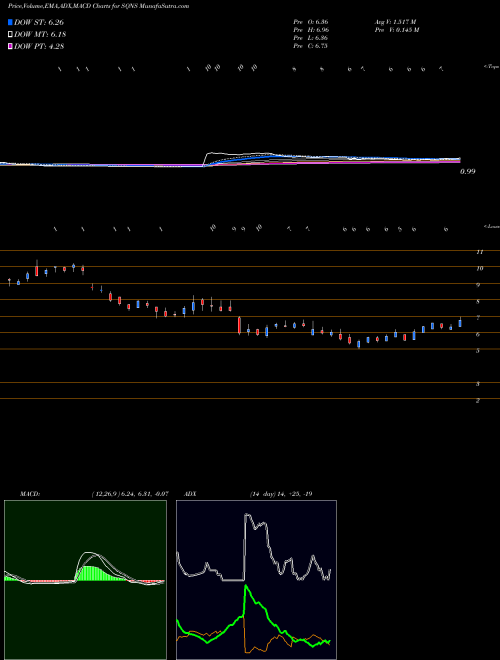500x660 pixels.
Task: Click the price axis label 7
Action: tap(478, 318)
